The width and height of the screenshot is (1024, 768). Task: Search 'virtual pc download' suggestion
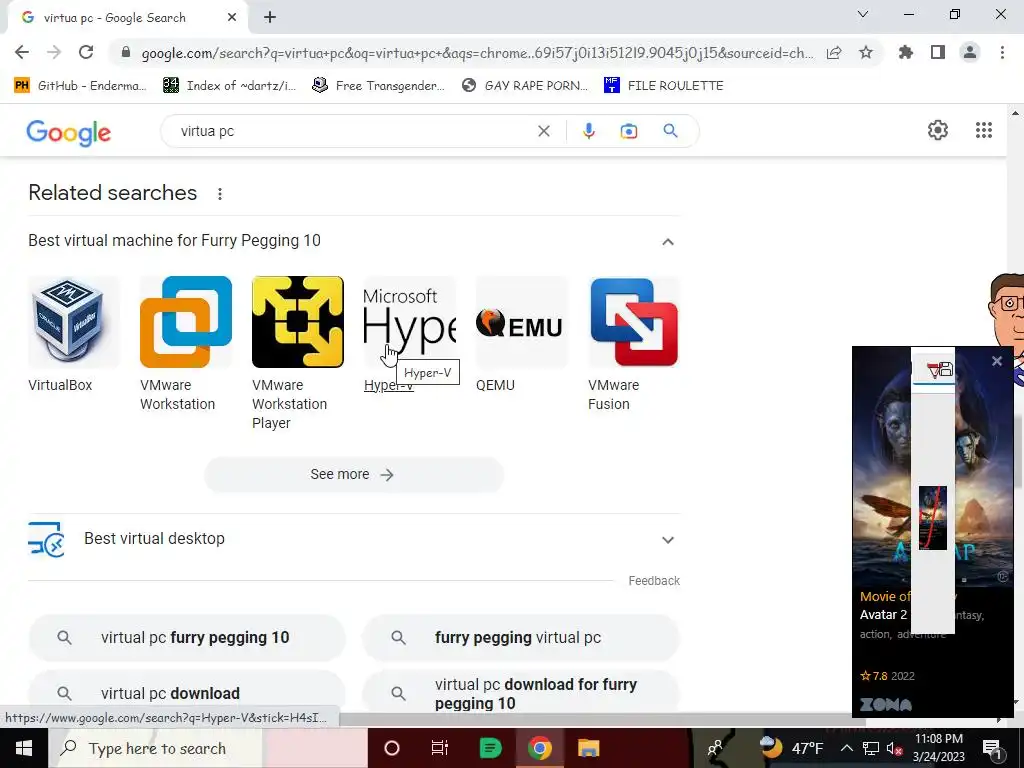click(187, 693)
